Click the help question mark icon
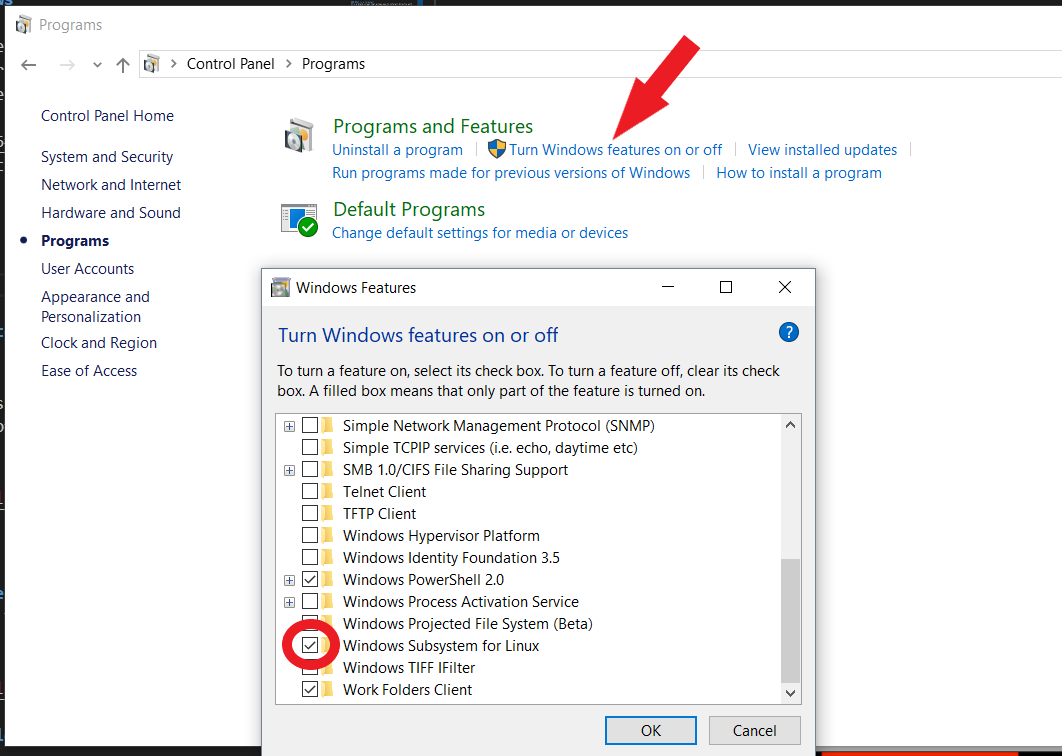Screen dimensions: 1062x756 tap(788, 333)
